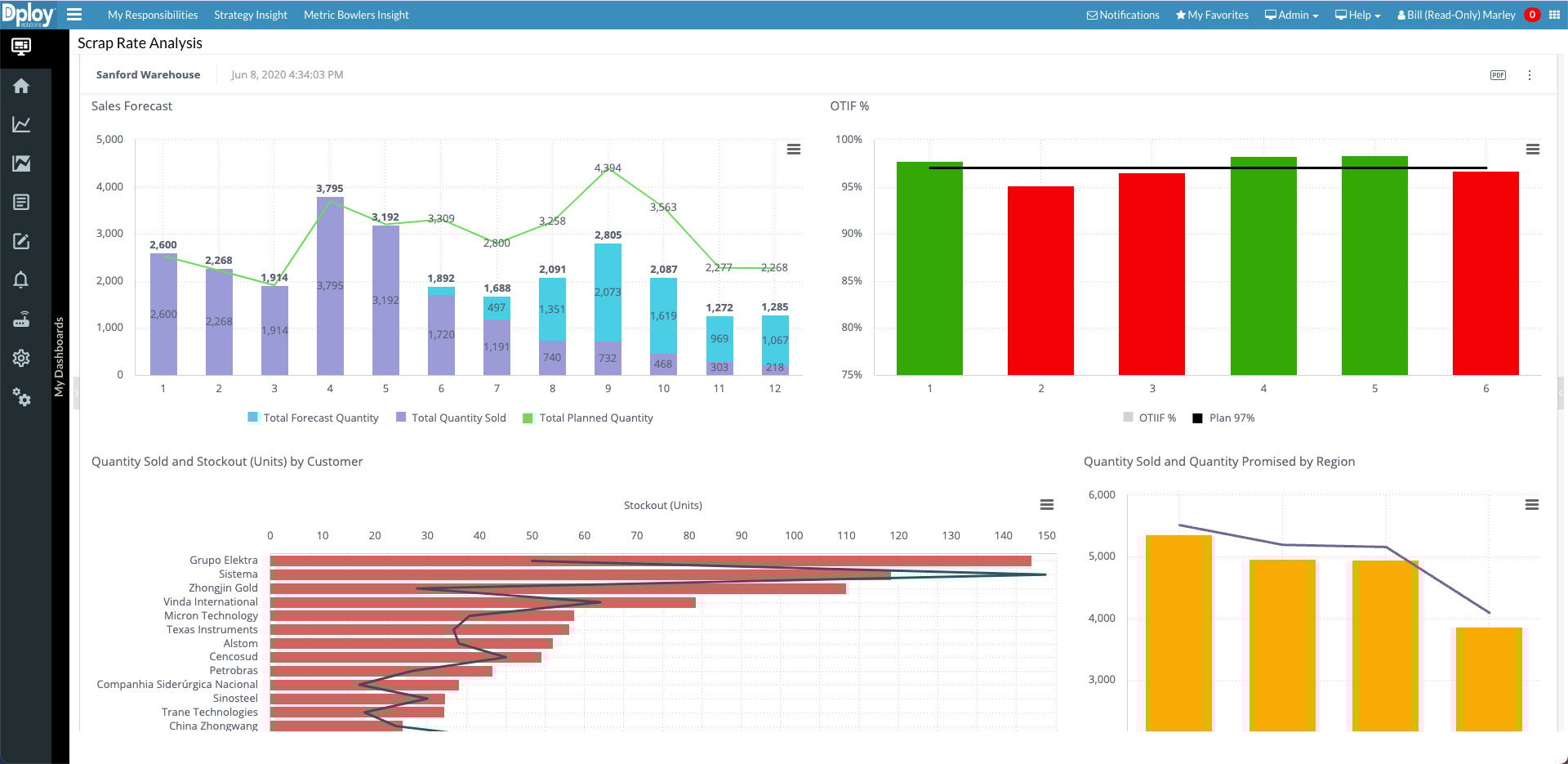Export dashboard using PDF icon
The width and height of the screenshot is (1568, 764).
point(1498,75)
